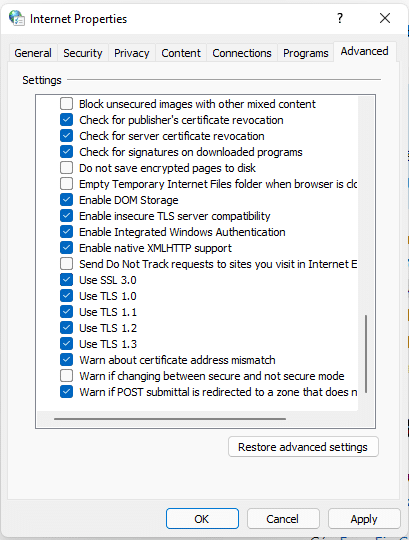Check Block unsecured images with mixed content
The image size is (409, 540).
click(x=66, y=104)
